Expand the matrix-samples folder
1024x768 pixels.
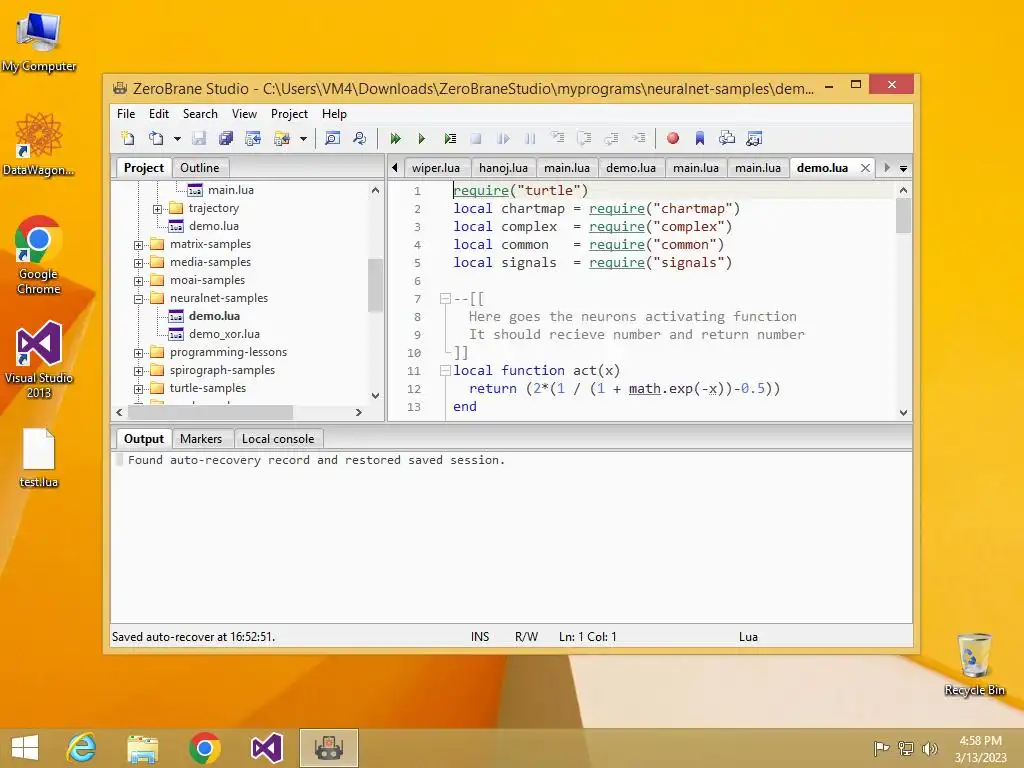[138, 245]
